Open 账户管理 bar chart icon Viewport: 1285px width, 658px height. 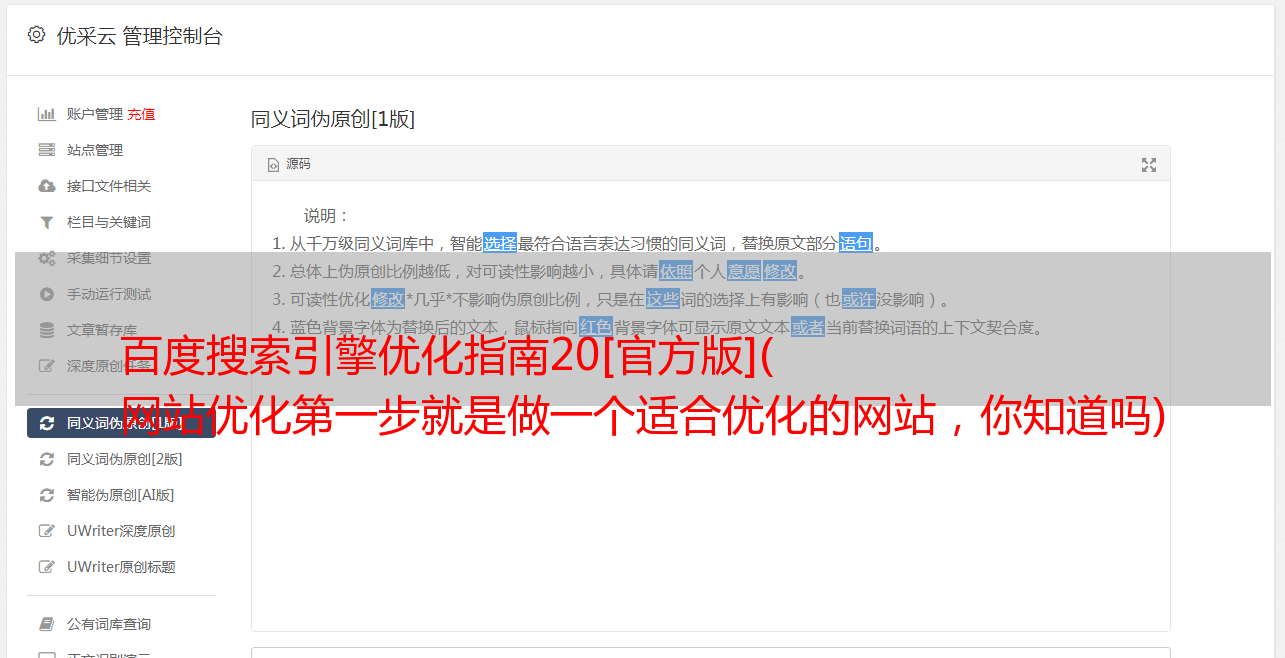pos(46,114)
